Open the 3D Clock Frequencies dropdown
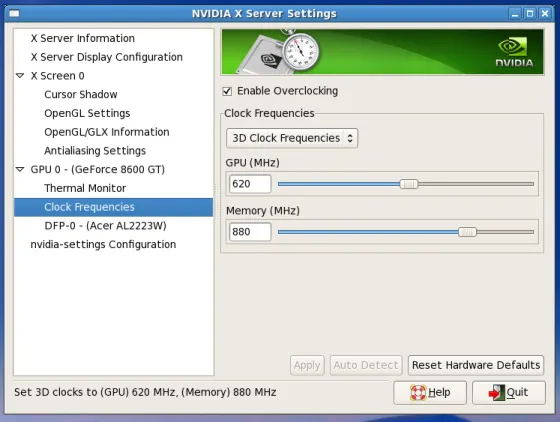The height and width of the screenshot is (422, 560). 292,138
